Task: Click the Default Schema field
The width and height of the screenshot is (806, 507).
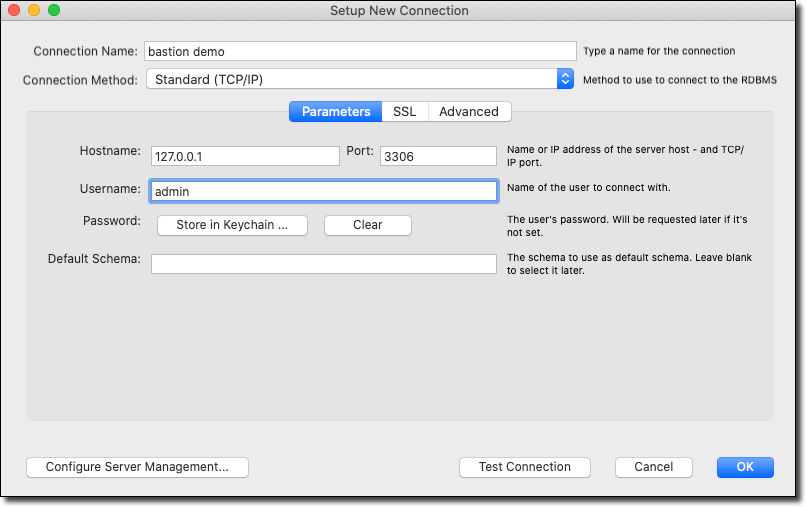Action: tap(324, 264)
